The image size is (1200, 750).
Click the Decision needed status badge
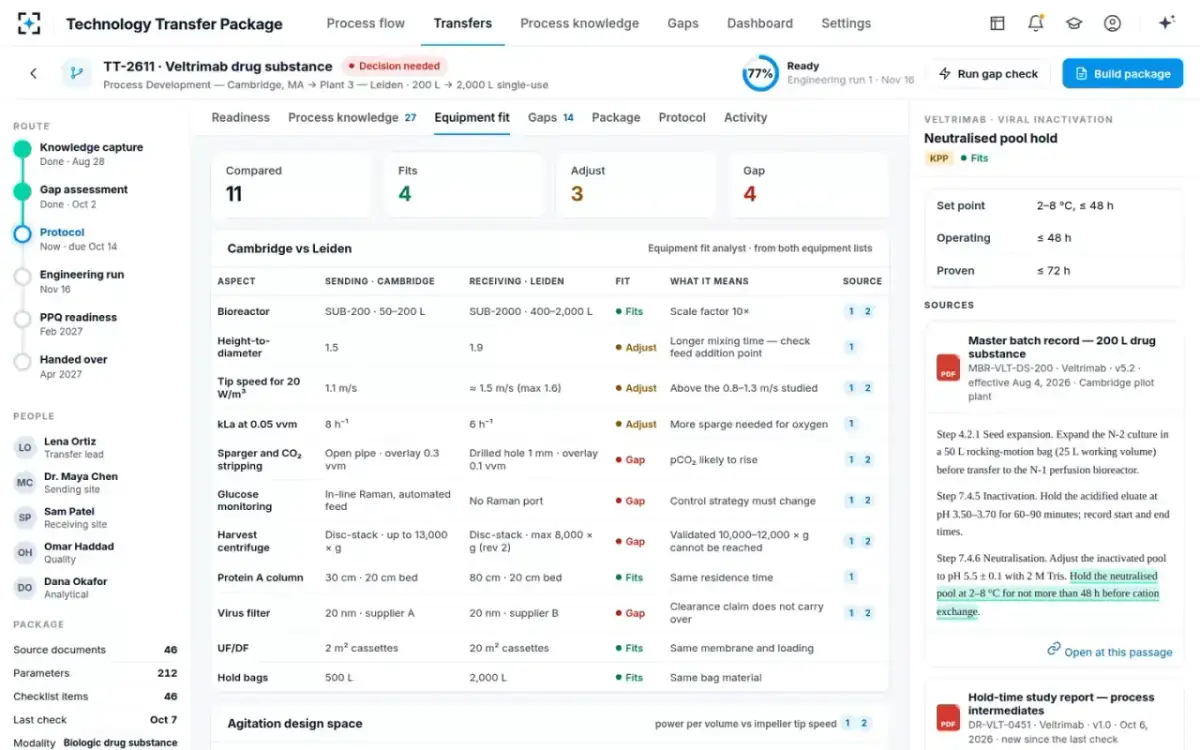(x=394, y=66)
